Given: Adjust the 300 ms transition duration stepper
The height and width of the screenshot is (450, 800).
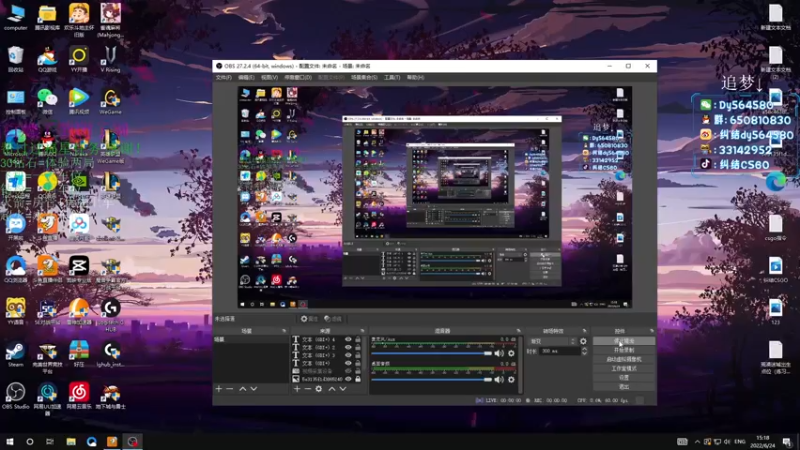Looking at the screenshot, I should pyautogui.click(x=584, y=351).
